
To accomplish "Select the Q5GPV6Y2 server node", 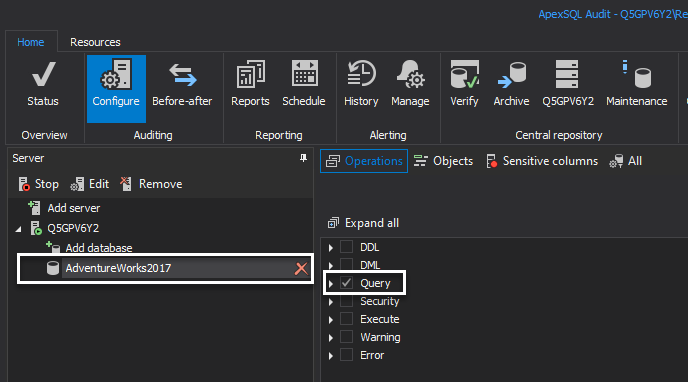I will tap(64, 228).
